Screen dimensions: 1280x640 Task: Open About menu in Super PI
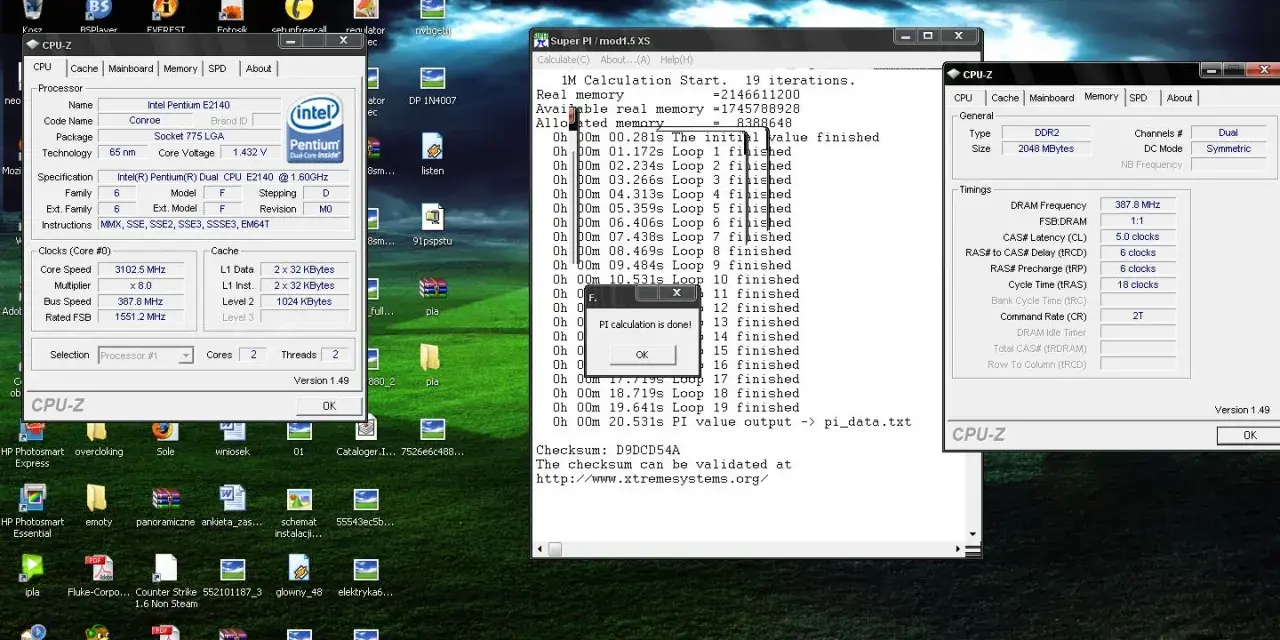(x=625, y=60)
